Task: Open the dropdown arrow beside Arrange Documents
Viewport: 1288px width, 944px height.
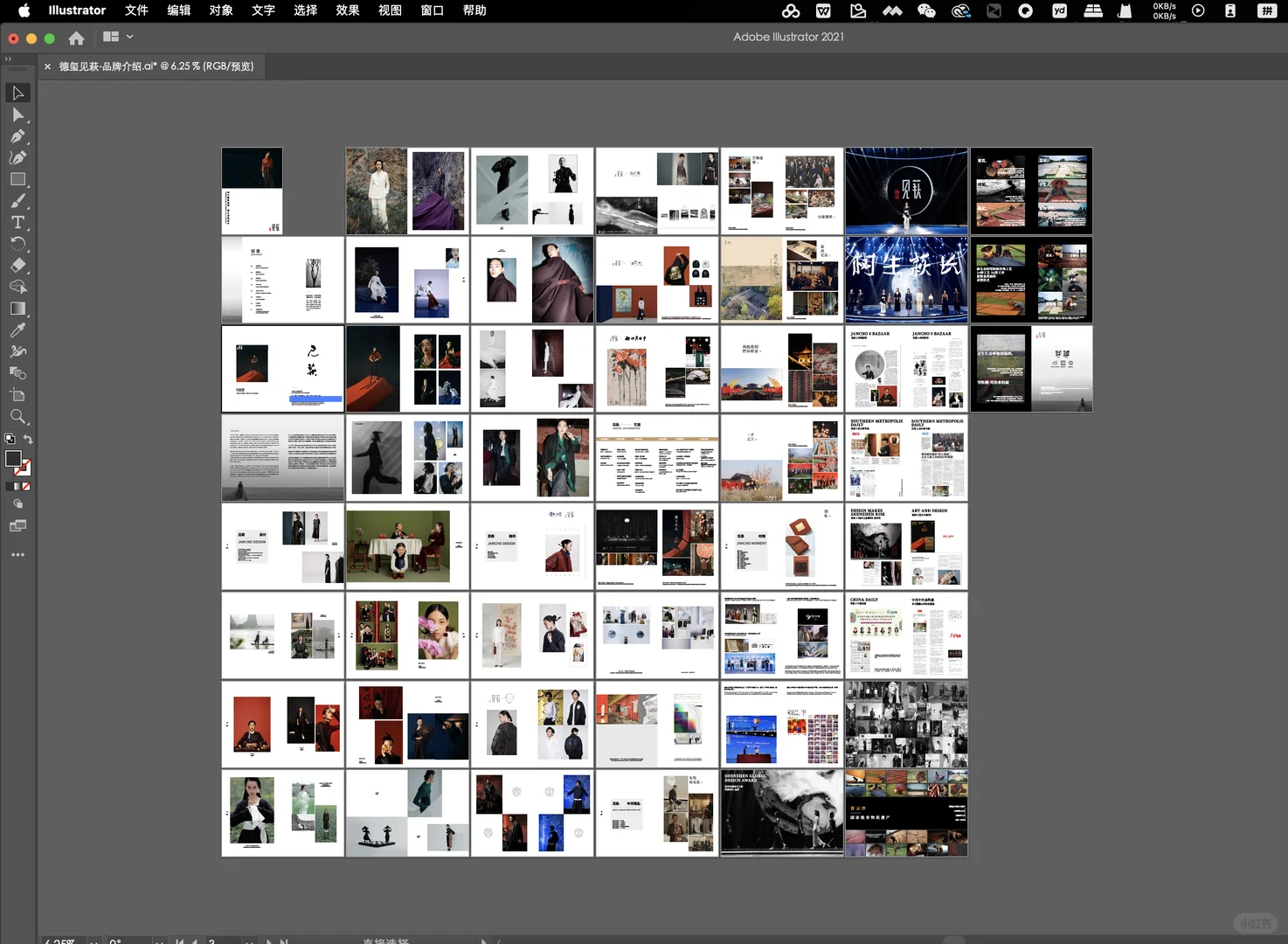Action: (130, 37)
